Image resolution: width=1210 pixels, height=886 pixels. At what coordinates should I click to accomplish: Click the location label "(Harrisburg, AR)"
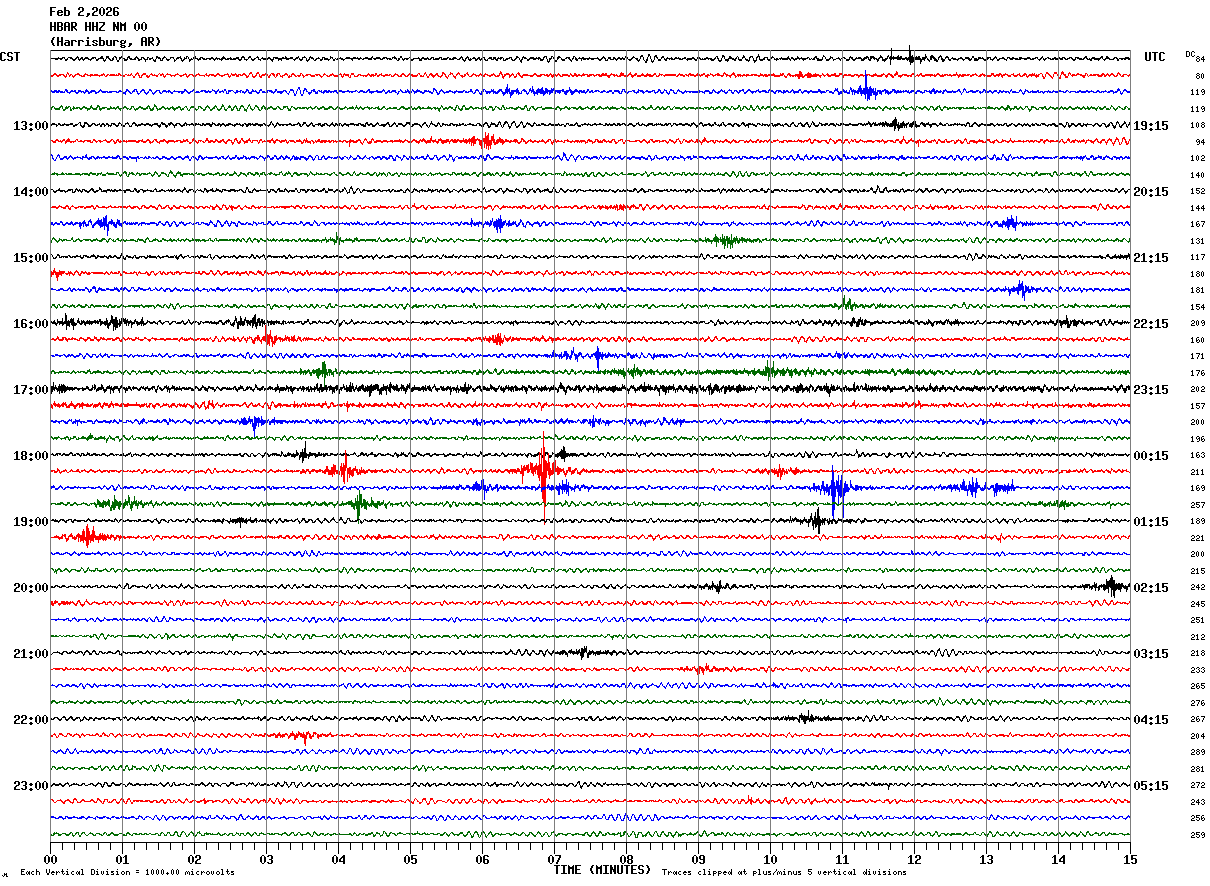pos(105,42)
